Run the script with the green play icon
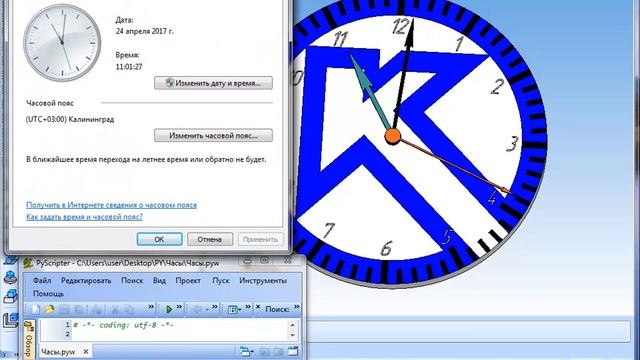Screen dimensions: 640x360 coord(169,309)
